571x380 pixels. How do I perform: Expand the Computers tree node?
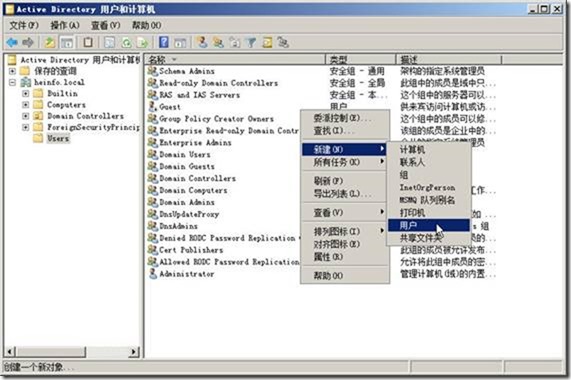coord(25,105)
